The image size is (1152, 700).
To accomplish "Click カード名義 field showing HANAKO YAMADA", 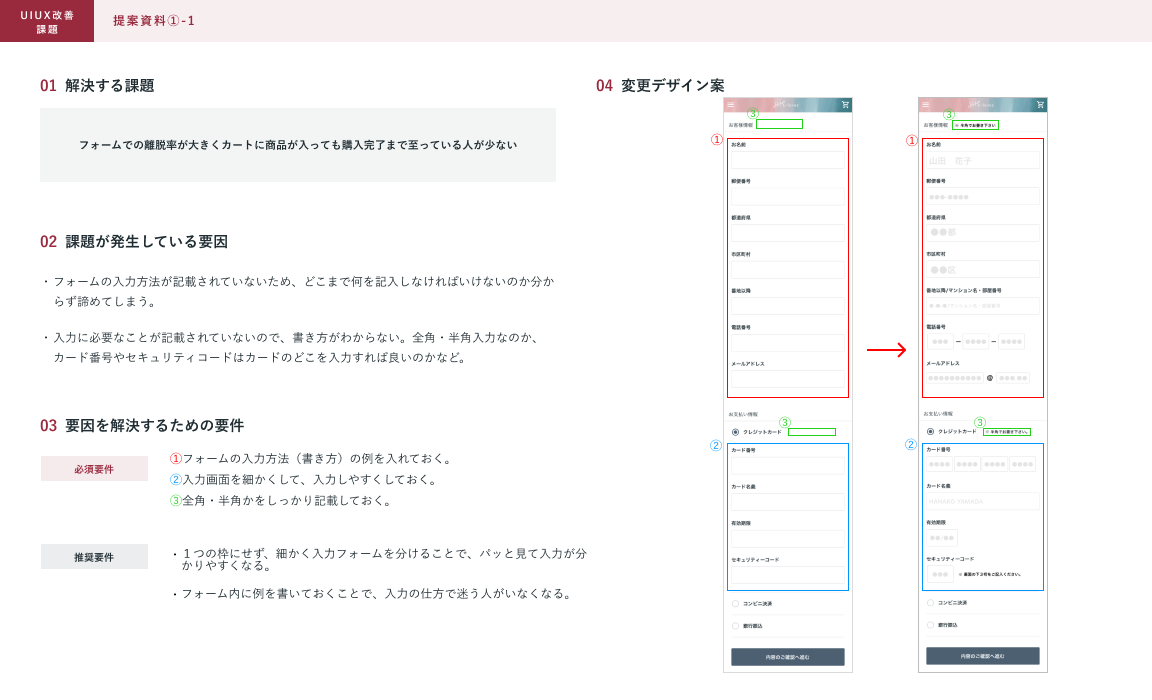I will [982, 501].
